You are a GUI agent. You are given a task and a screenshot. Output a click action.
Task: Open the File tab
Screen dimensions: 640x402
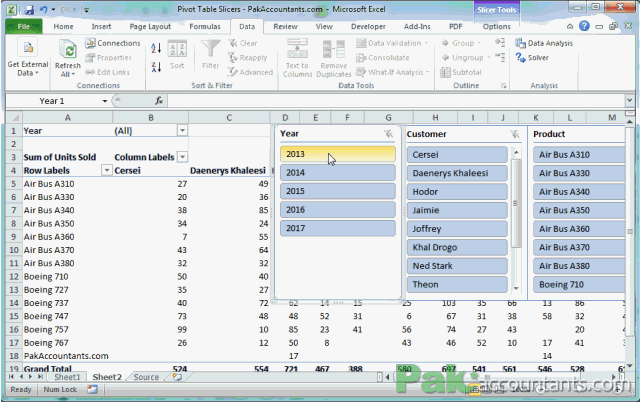pos(24,27)
